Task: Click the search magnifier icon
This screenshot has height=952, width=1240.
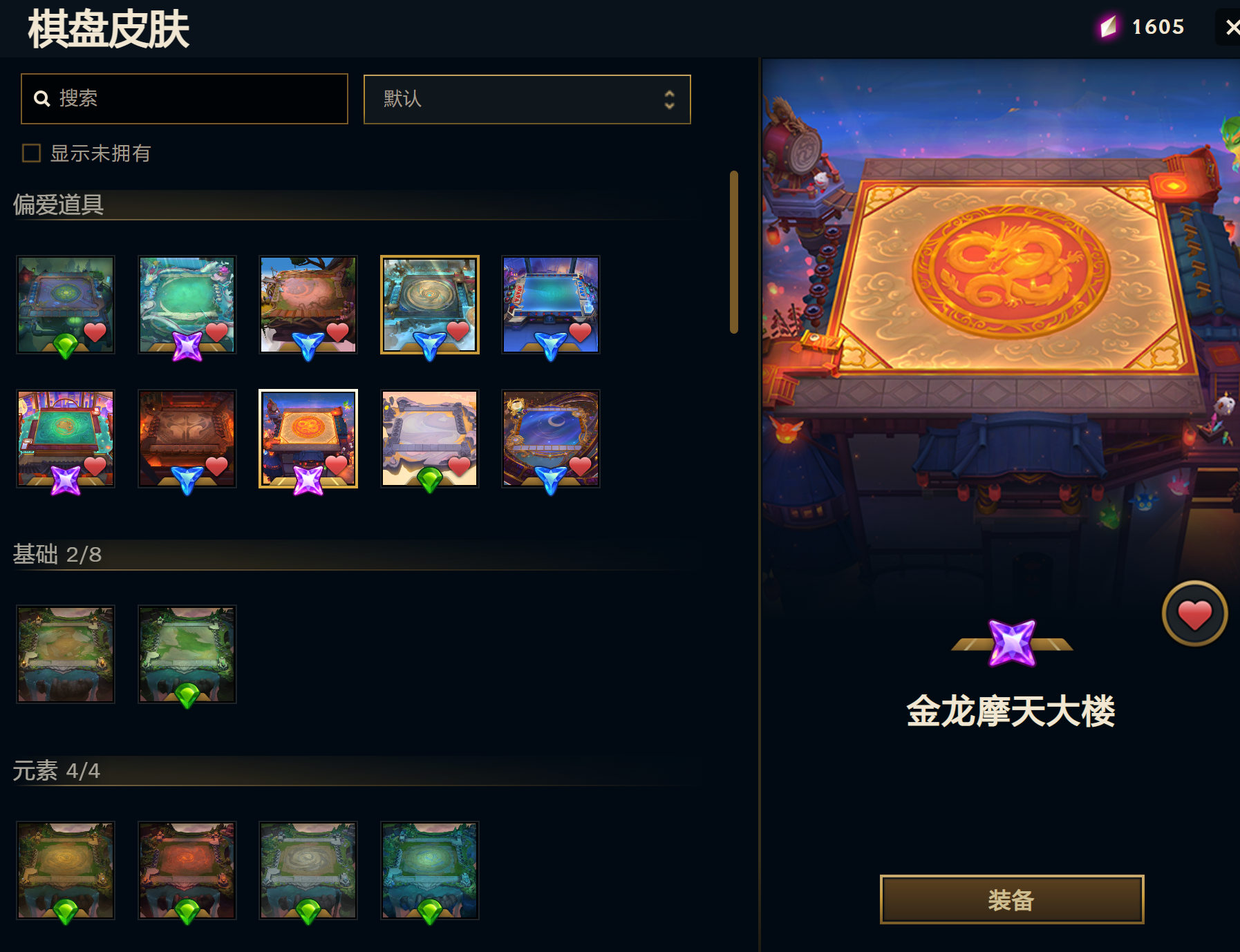Action: [42, 99]
